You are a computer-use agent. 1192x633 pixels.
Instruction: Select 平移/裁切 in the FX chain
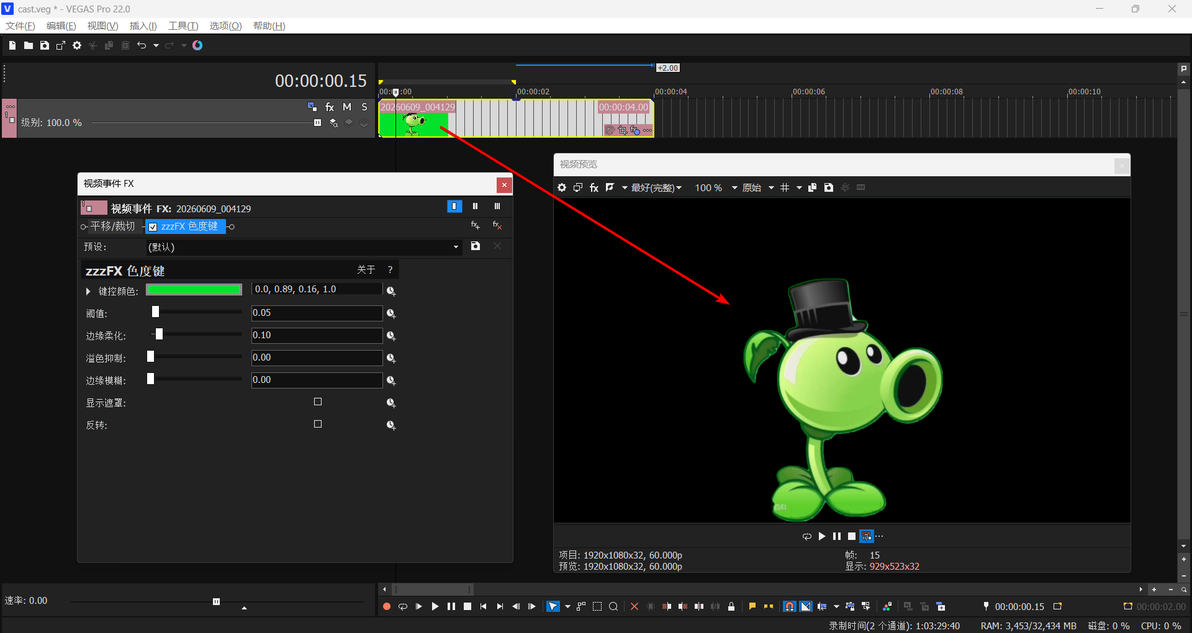[113, 226]
